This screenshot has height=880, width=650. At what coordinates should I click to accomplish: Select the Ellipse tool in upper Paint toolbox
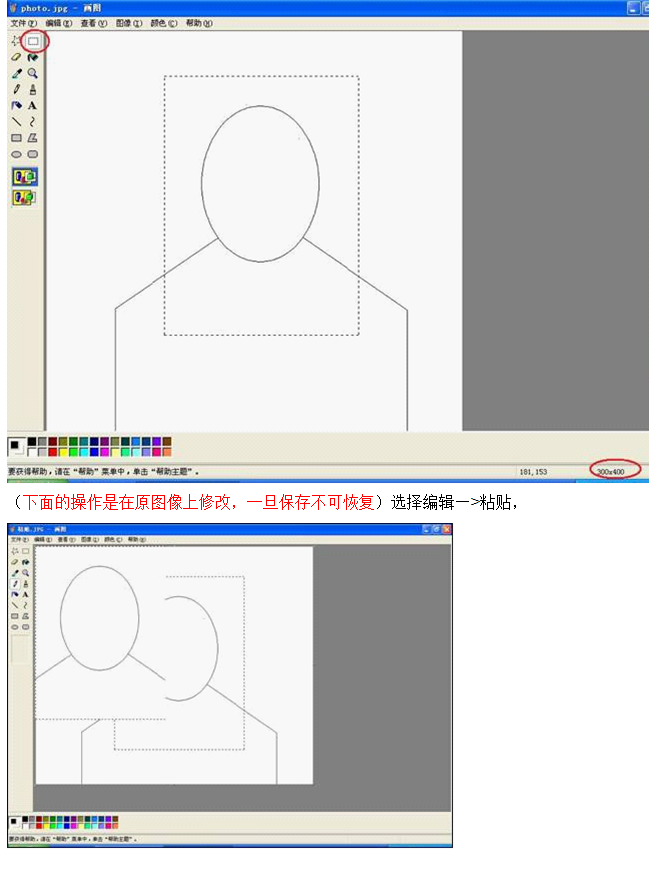[16, 154]
